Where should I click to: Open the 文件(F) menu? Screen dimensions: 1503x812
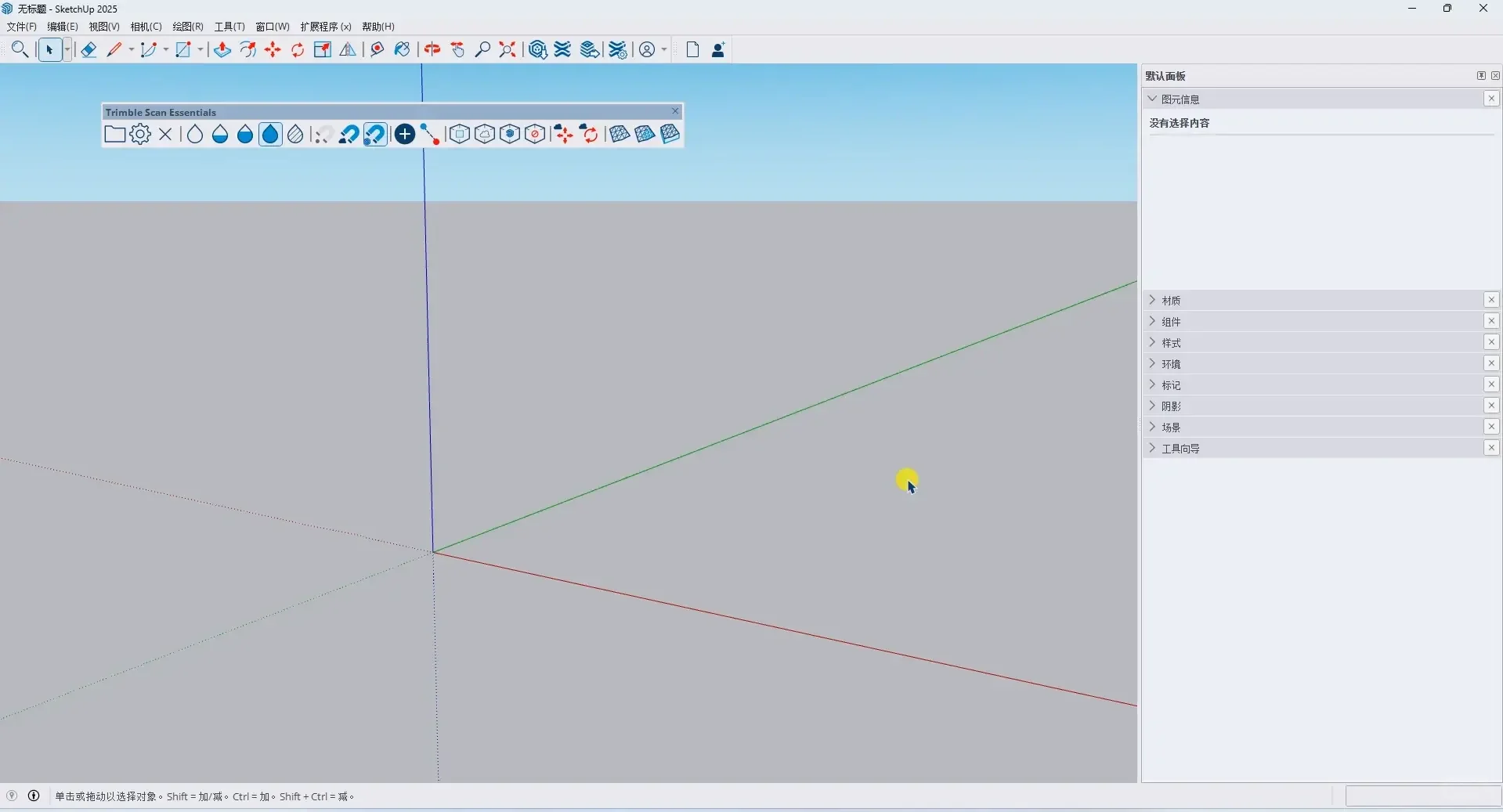[x=21, y=27]
